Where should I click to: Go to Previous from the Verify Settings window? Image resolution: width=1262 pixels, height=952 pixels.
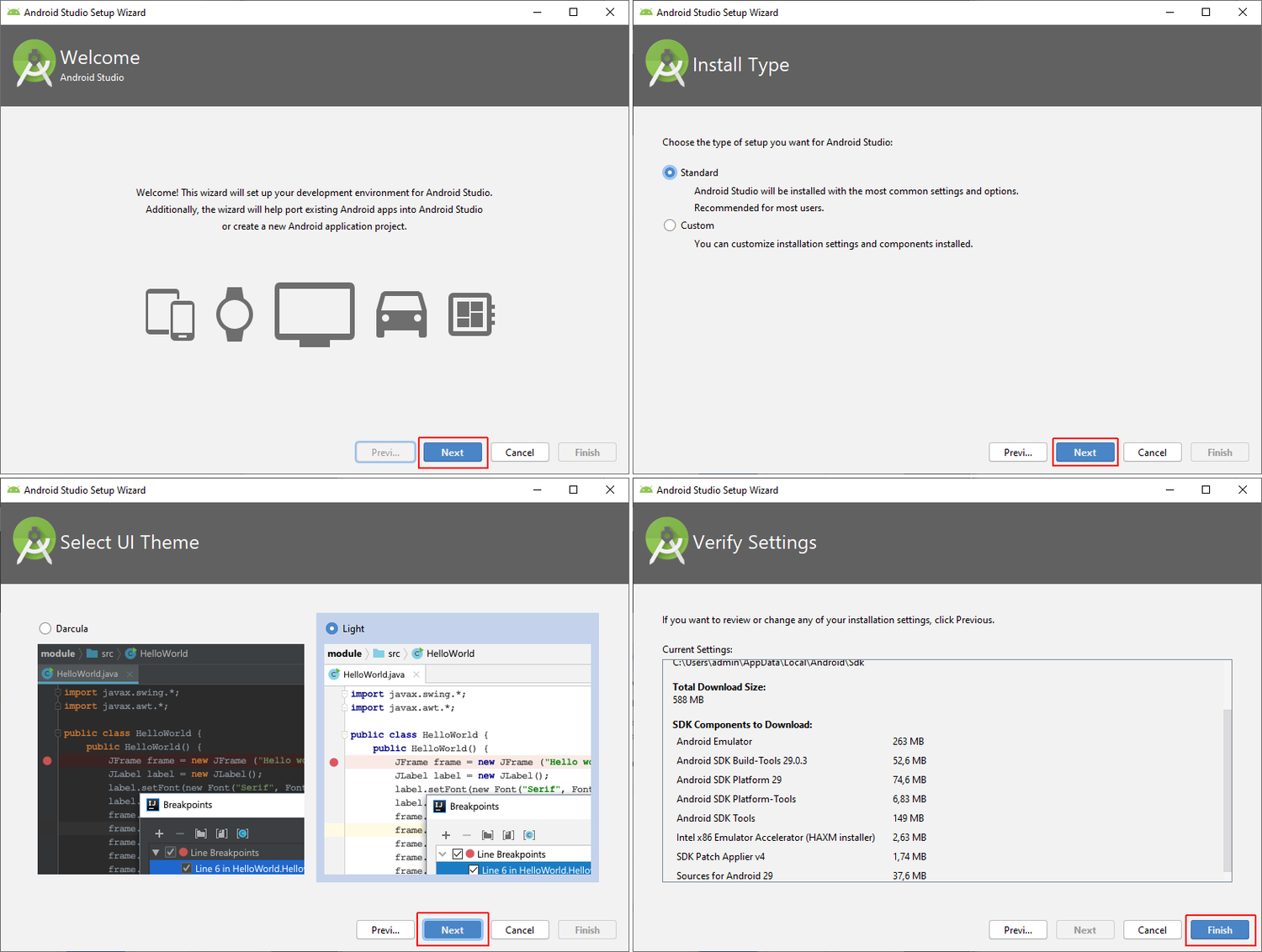(1018, 930)
